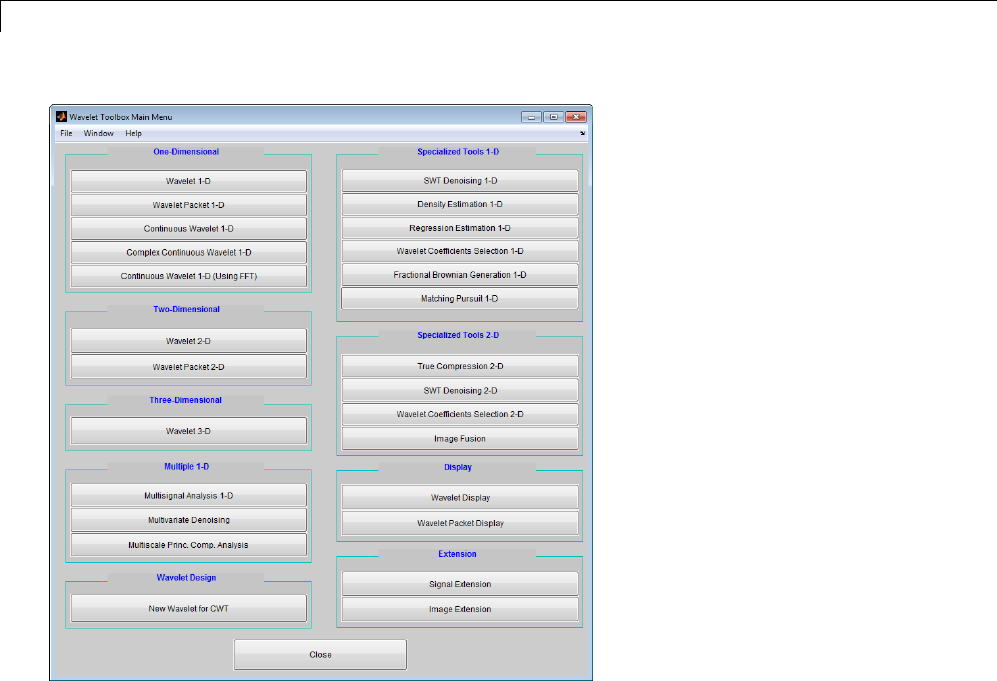Start Continuous Wavelet 1-D (Using FFT)
The width and height of the screenshot is (997, 681).
[x=189, y=277]
